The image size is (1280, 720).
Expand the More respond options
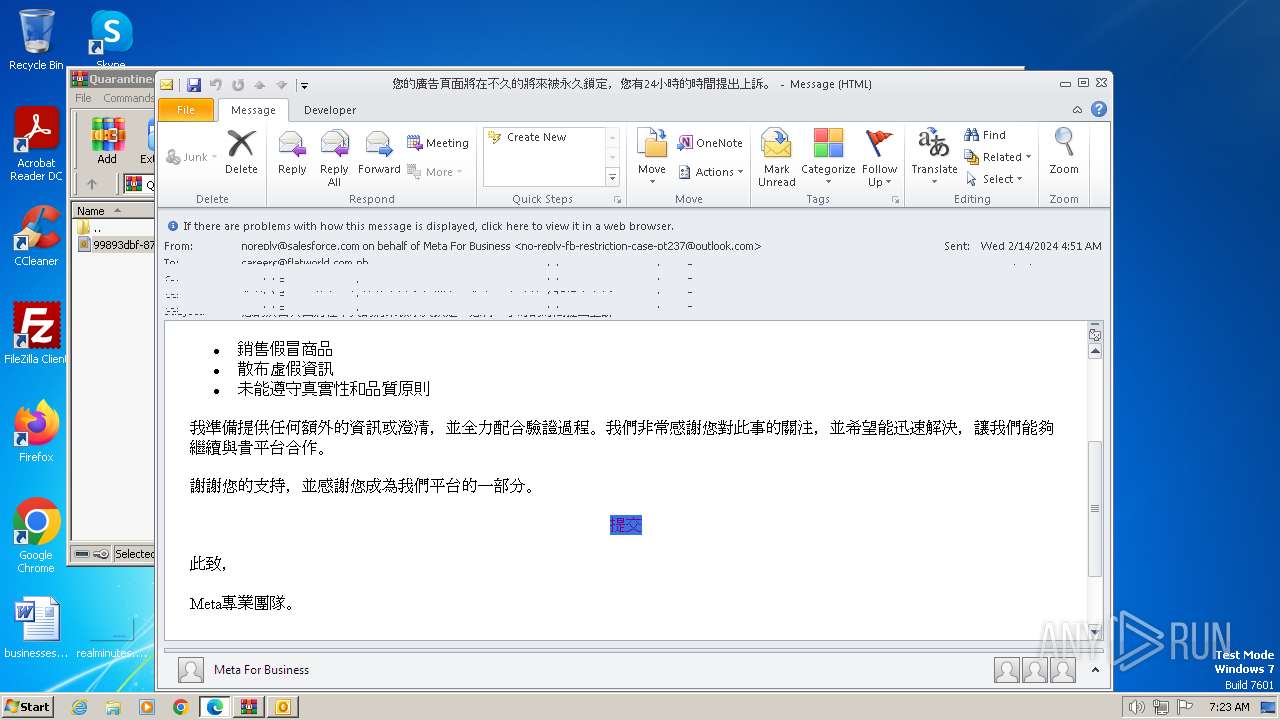[436, 172]
